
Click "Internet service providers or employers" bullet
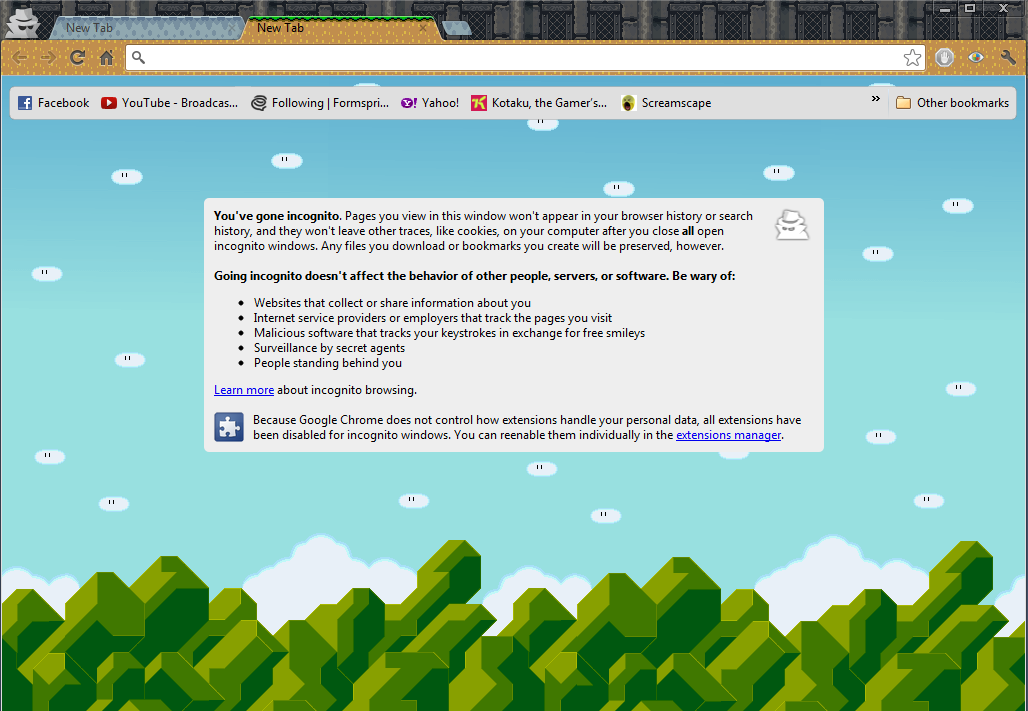[433, 318]
